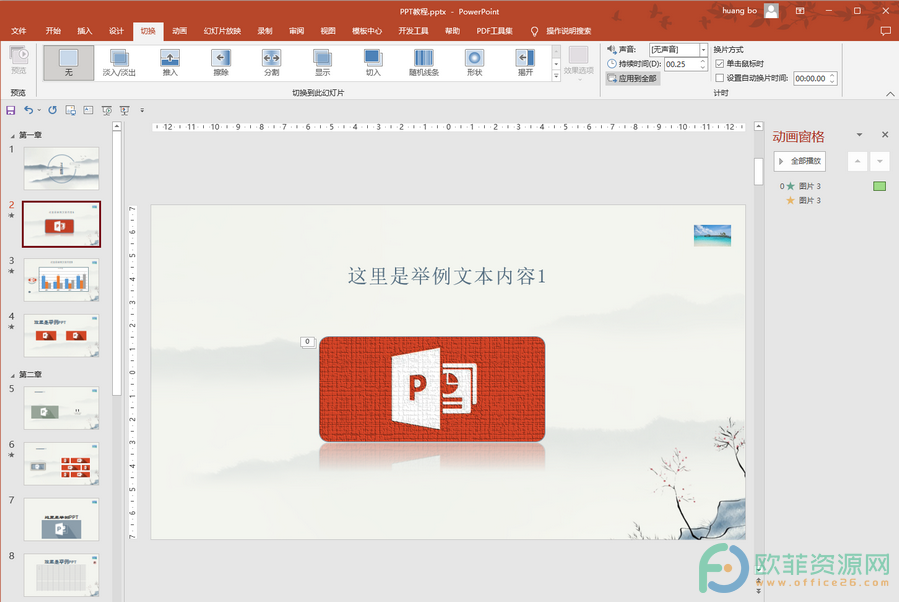Click the title text 这里是举例文本内容1
This screenshot has height=602, width=899.
point(447,276)
